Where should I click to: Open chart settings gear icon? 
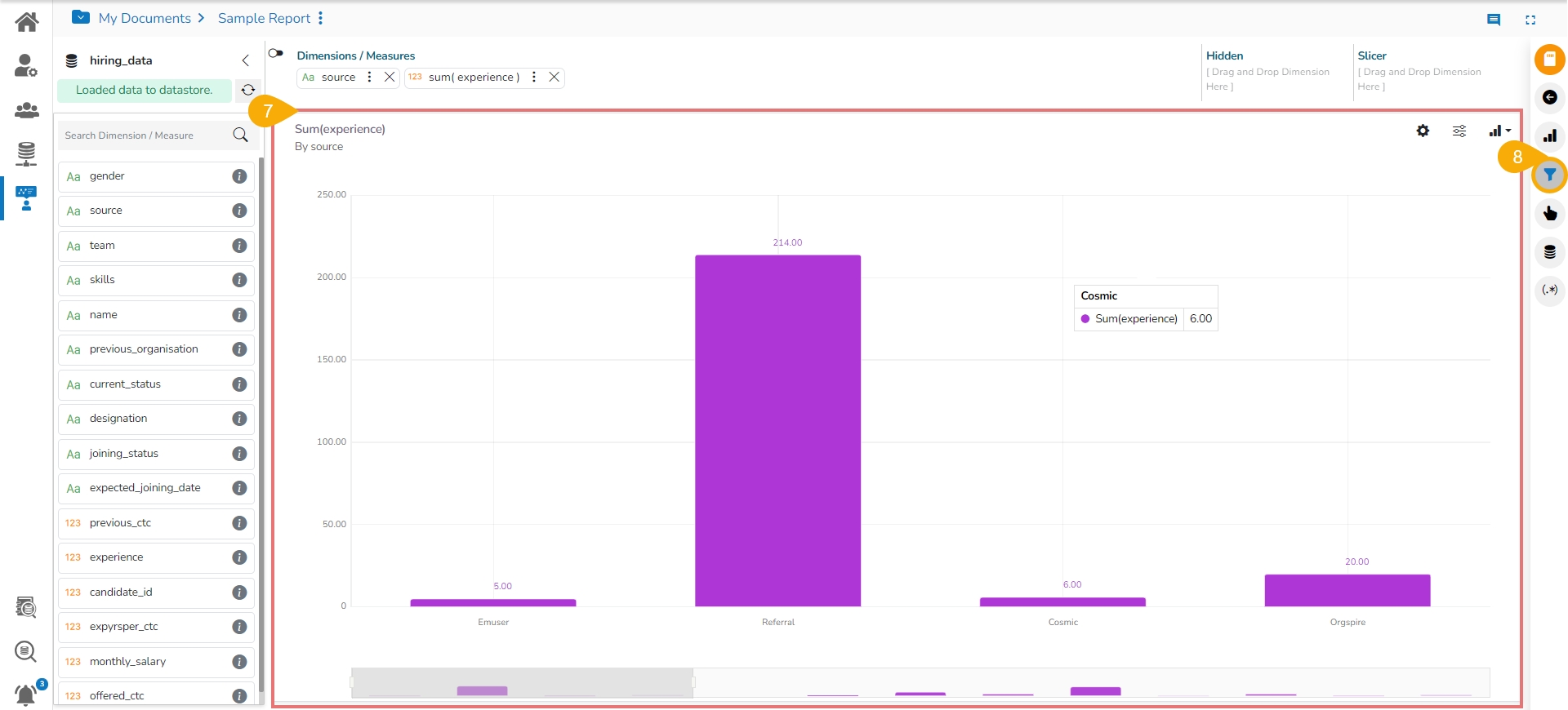click(x=1423, y=131)
